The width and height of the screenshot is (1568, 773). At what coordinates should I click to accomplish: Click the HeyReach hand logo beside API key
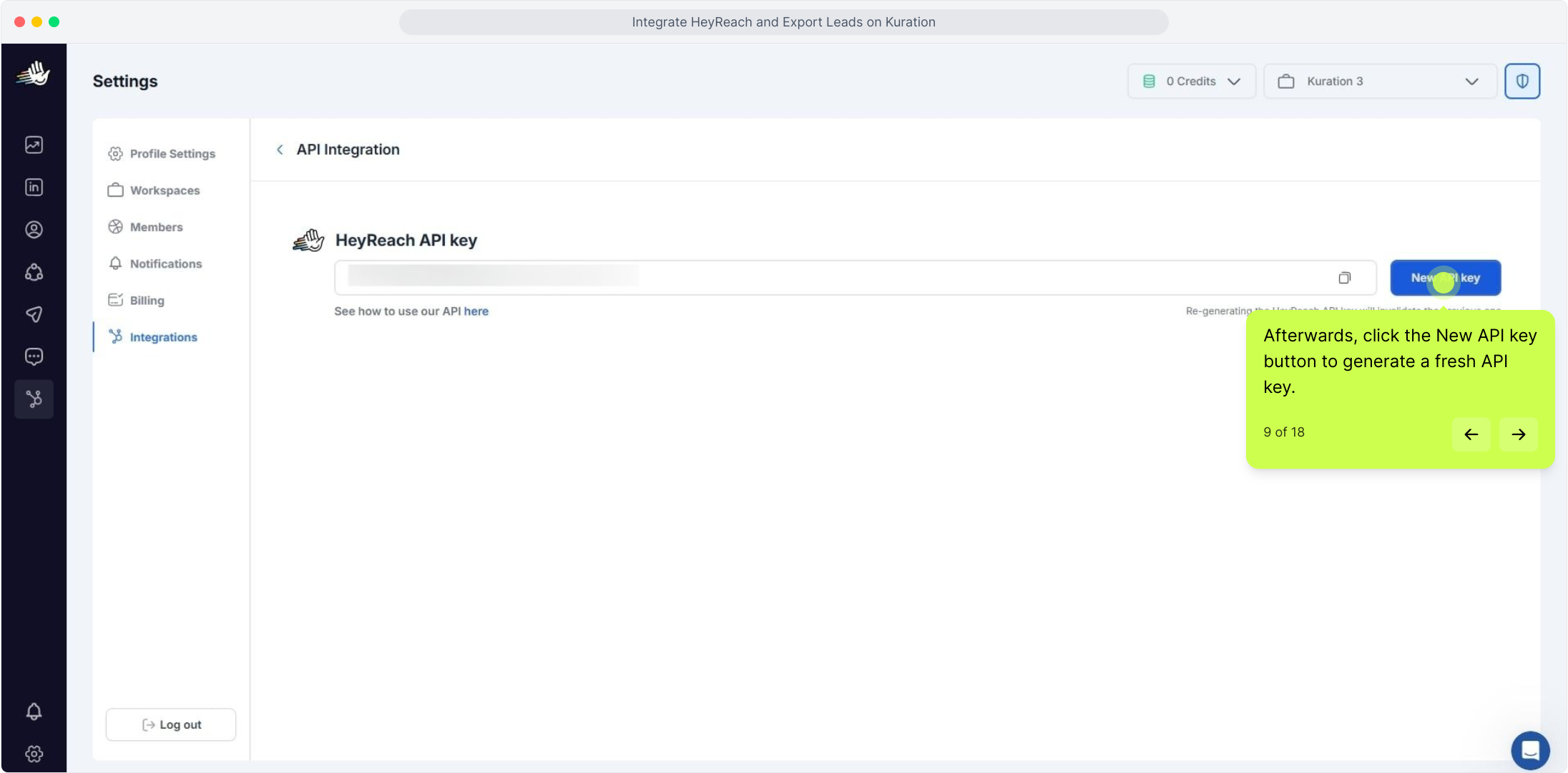[308, 240]
